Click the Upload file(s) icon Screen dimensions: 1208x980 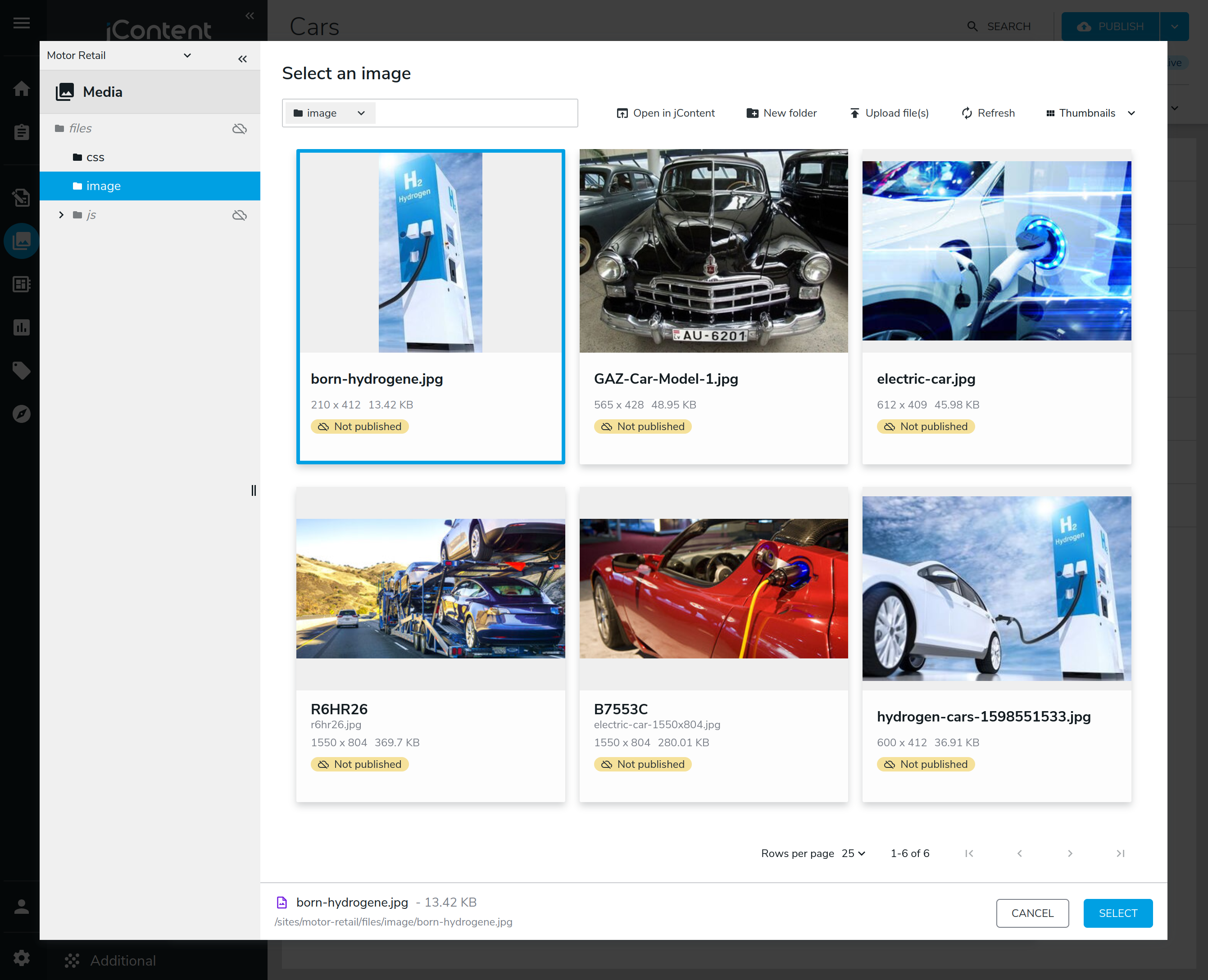[854, 113]
